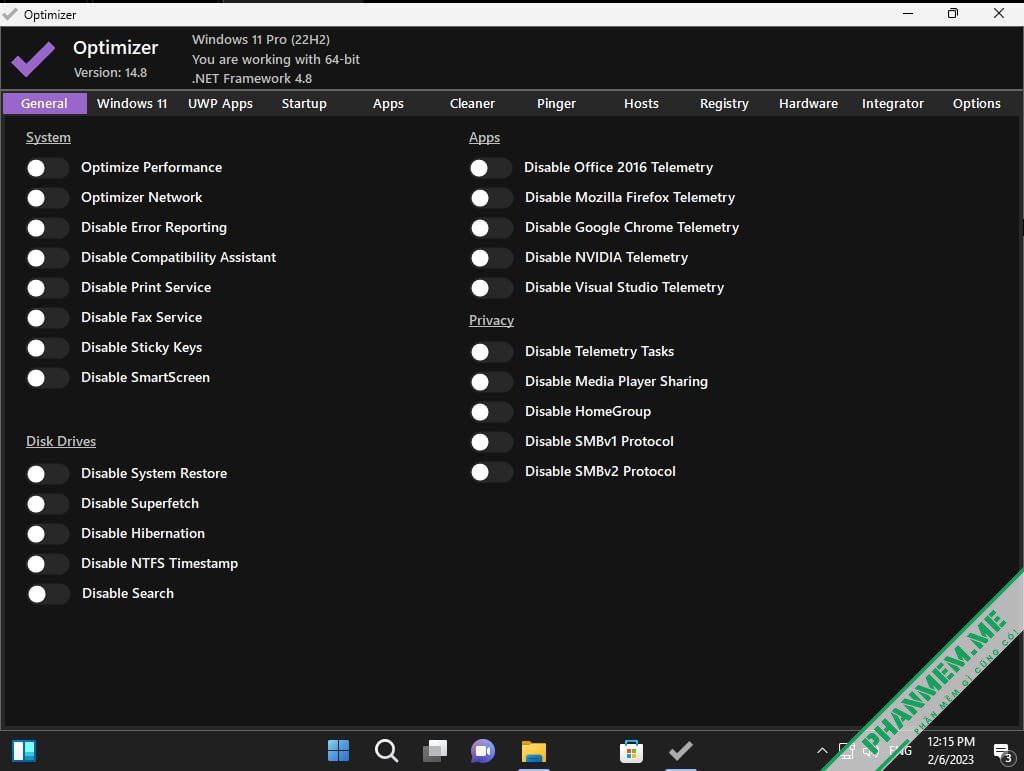This screenshot has width=1024, height=771.
Task: Toggle Disable Visual Studio Telemetry
Action: click(491, 289)
